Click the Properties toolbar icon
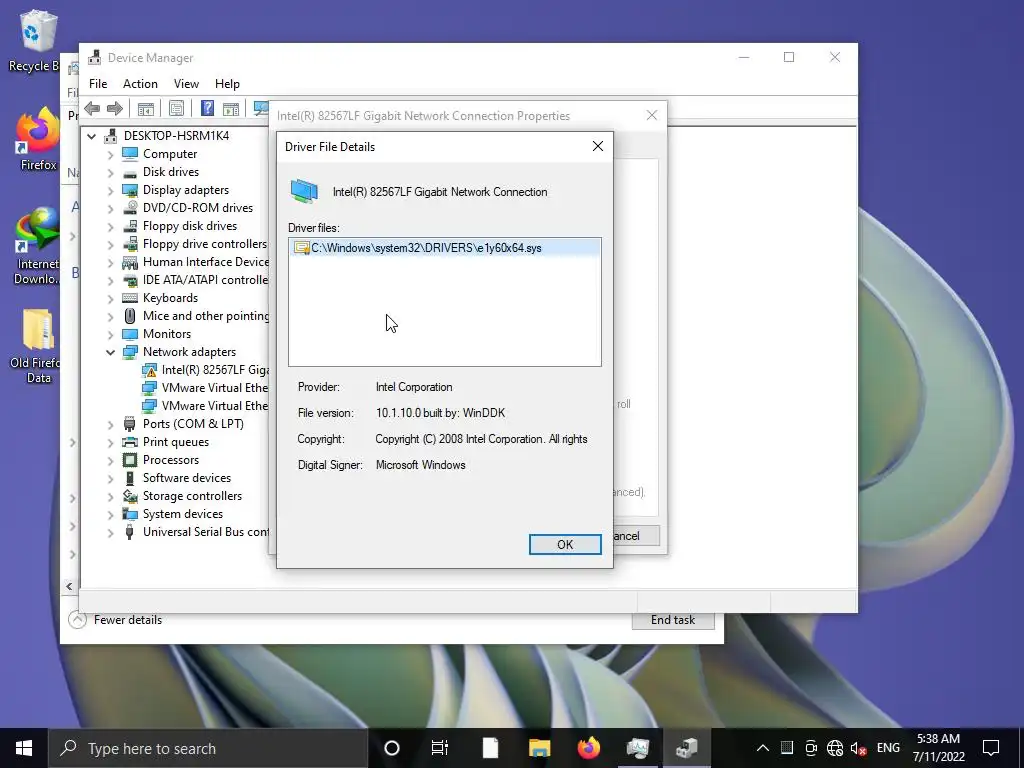This screenshot has width=1024, height=768. point(176,108)
